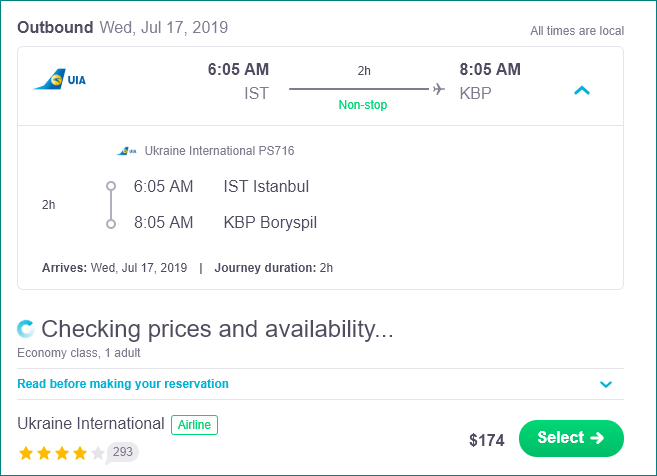Click the Ukraine International provider name

coord(91,424)
